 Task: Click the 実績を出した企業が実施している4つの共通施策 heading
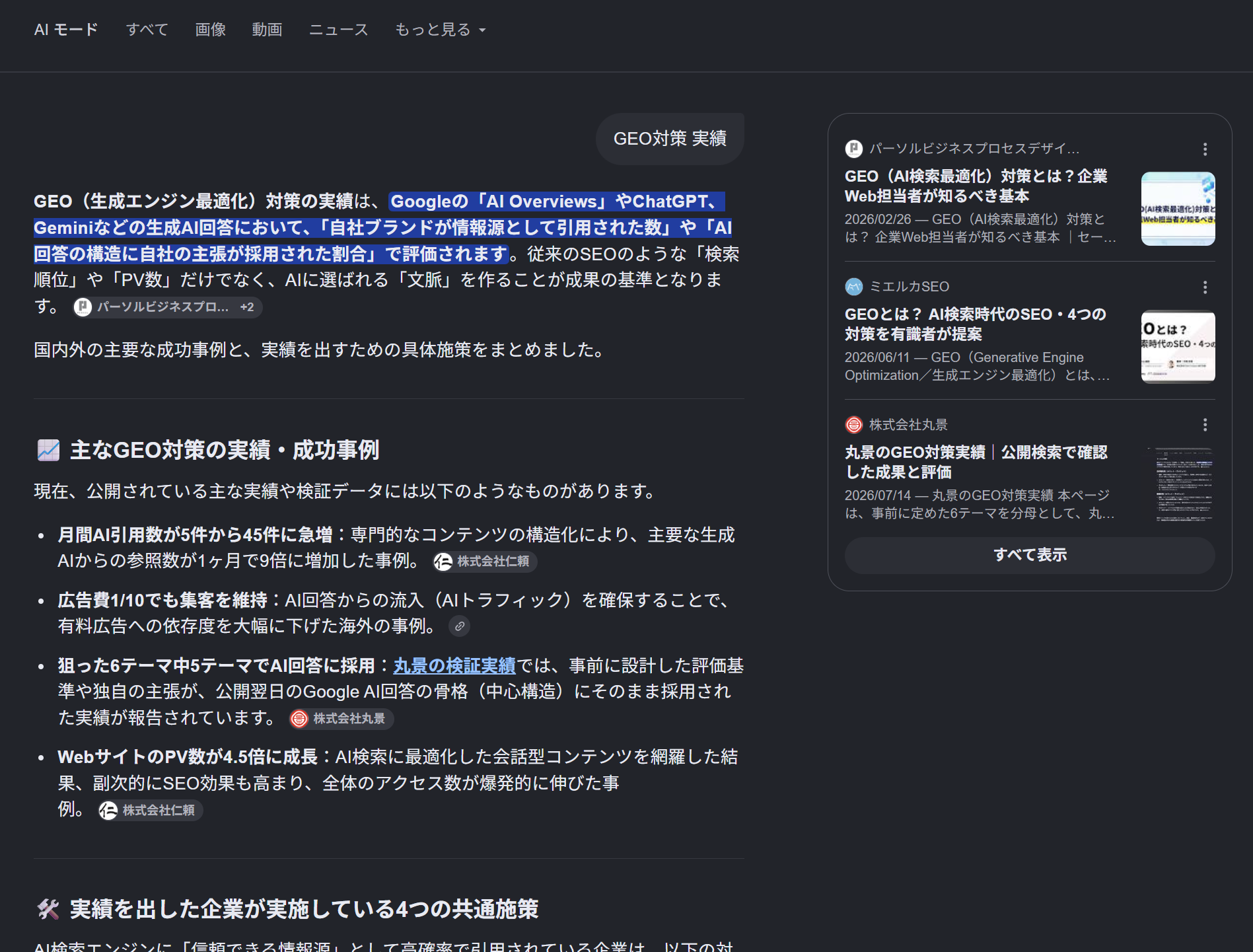coord(304,909)
